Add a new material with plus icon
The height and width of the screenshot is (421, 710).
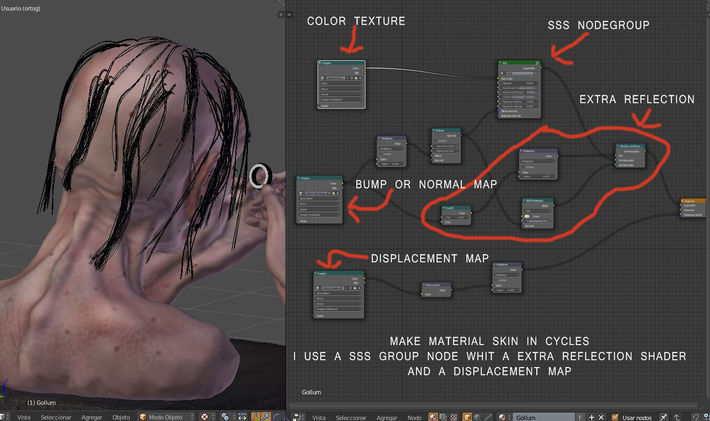(591, 417)
